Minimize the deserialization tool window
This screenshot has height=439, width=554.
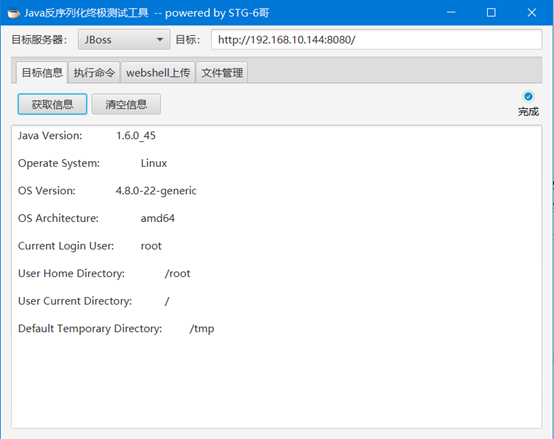click(x=451, y=13)
